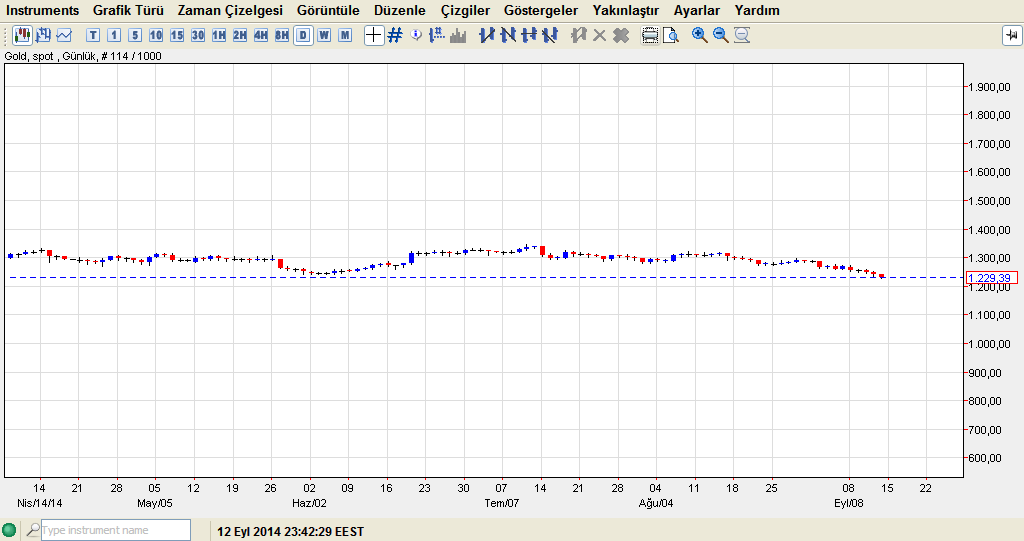Click the search magnifier icon
1024x541 pixels.
(x=33, y=530)
